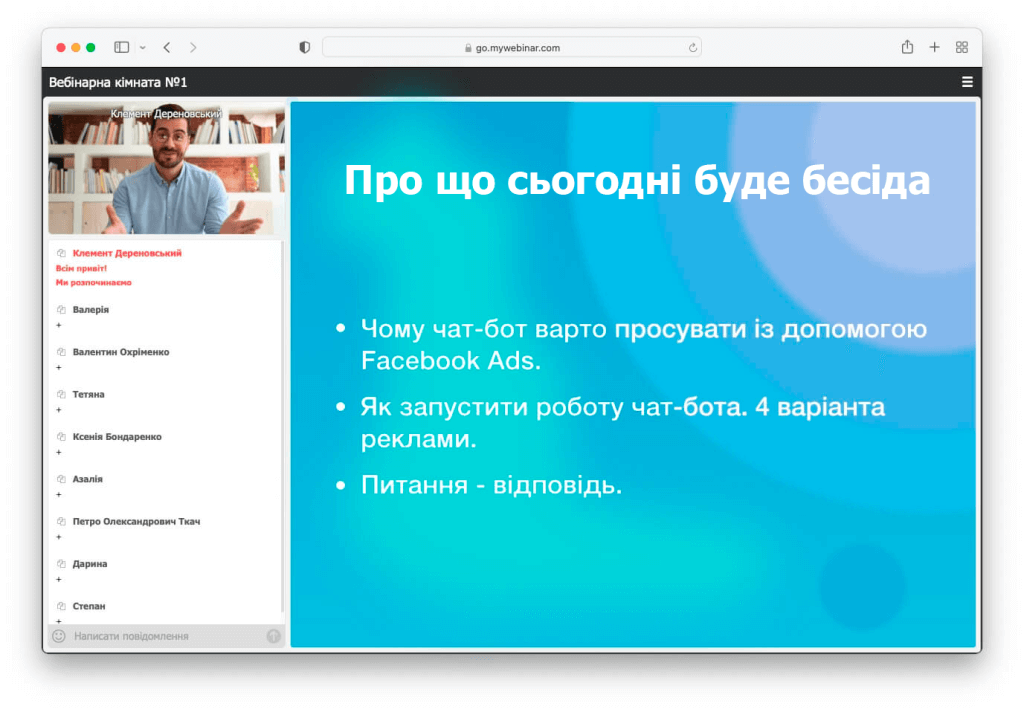Select chat name Валентин Охріменко
The height and width of the screenshot is (709, 1024).
click(x=121, y=352)
